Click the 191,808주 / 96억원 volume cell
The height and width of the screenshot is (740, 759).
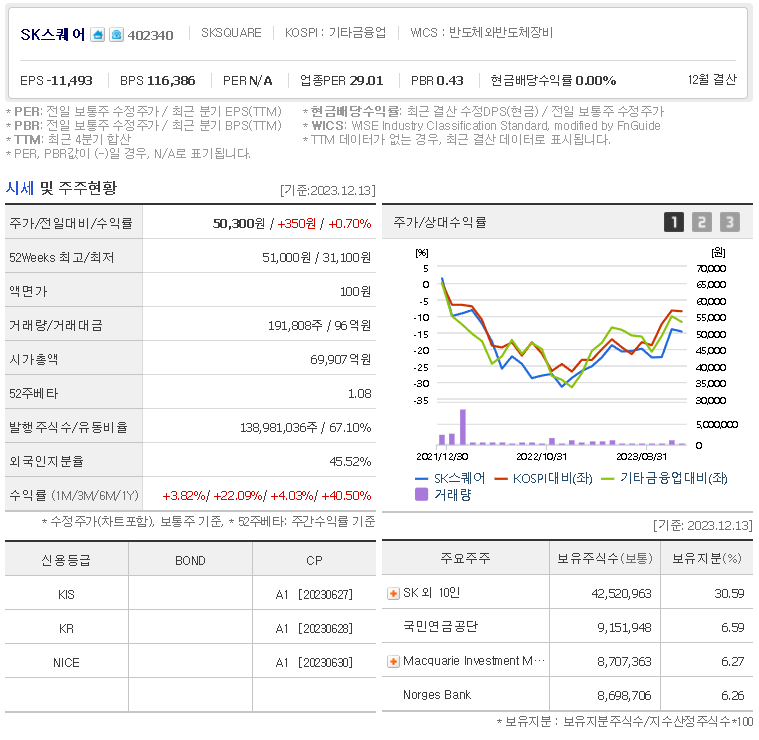(319, 326)
